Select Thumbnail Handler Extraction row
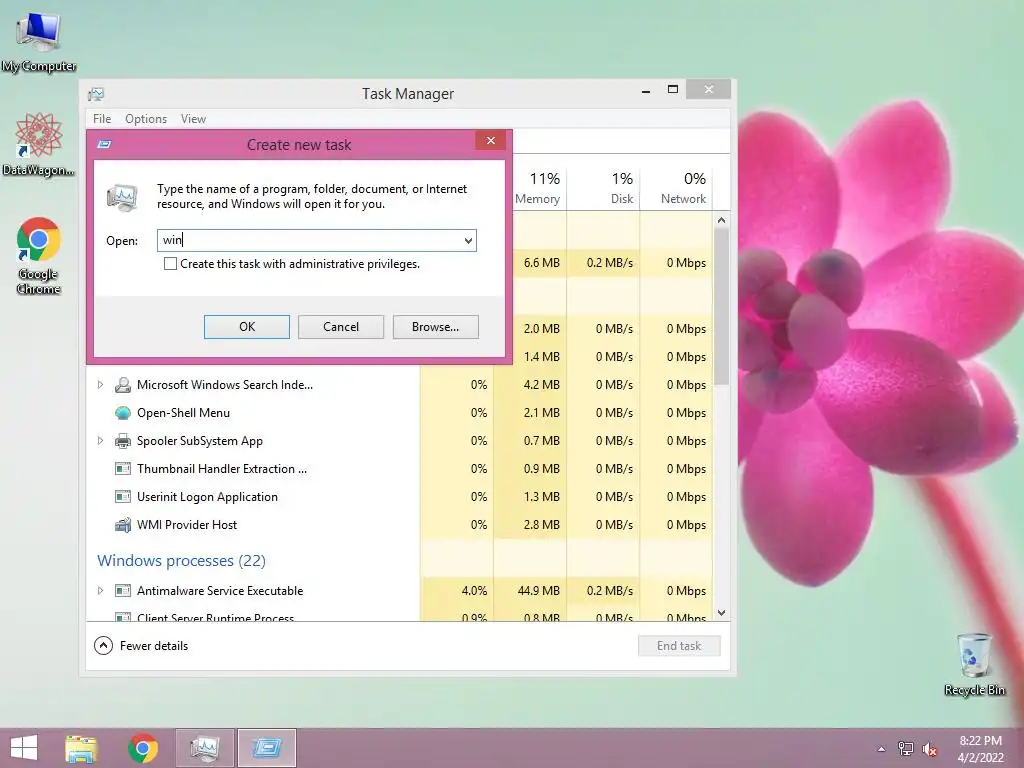 click(400, 469)
